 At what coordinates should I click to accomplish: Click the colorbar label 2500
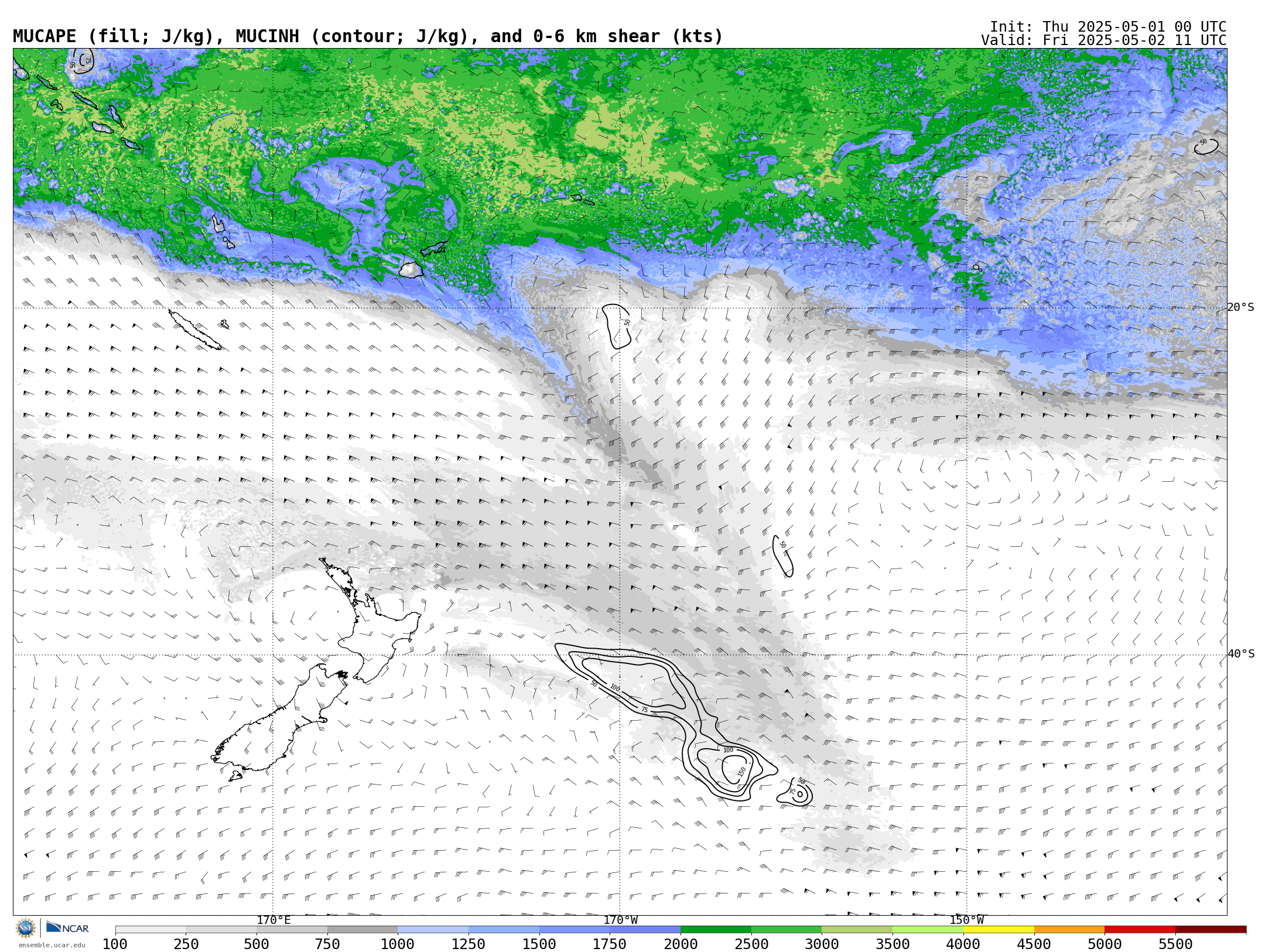tap(751, 944)
